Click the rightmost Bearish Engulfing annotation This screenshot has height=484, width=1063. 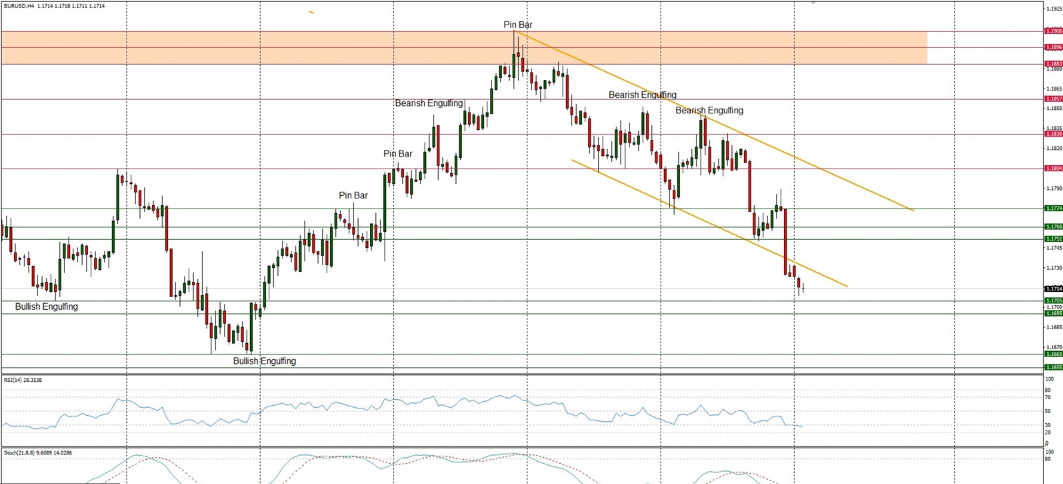pyautogui.click(x=709, y=110)
